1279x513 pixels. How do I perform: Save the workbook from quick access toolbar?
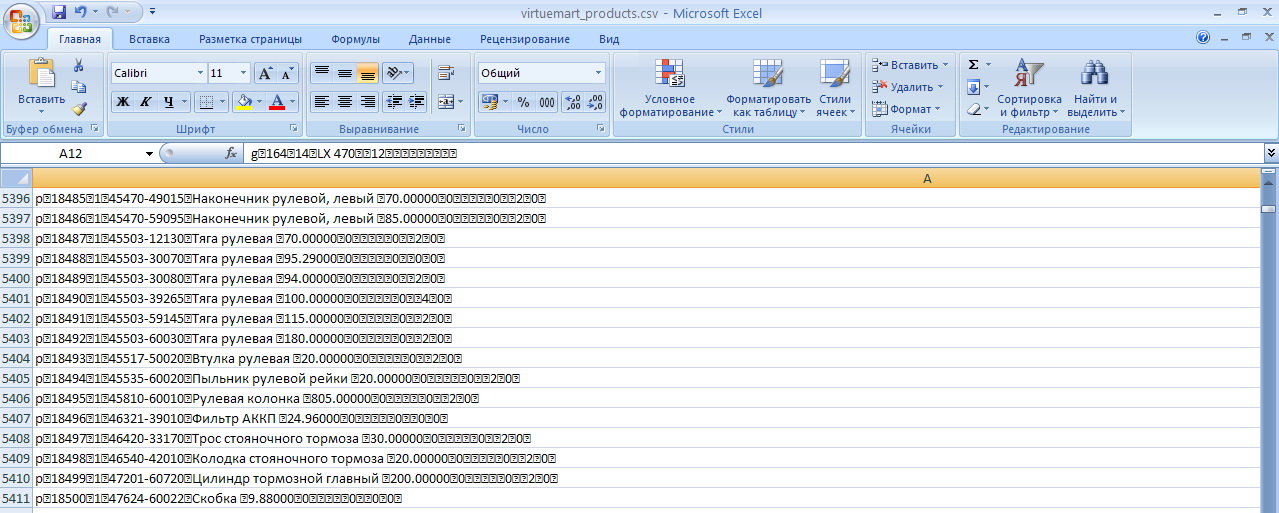[x=59, y=13]
